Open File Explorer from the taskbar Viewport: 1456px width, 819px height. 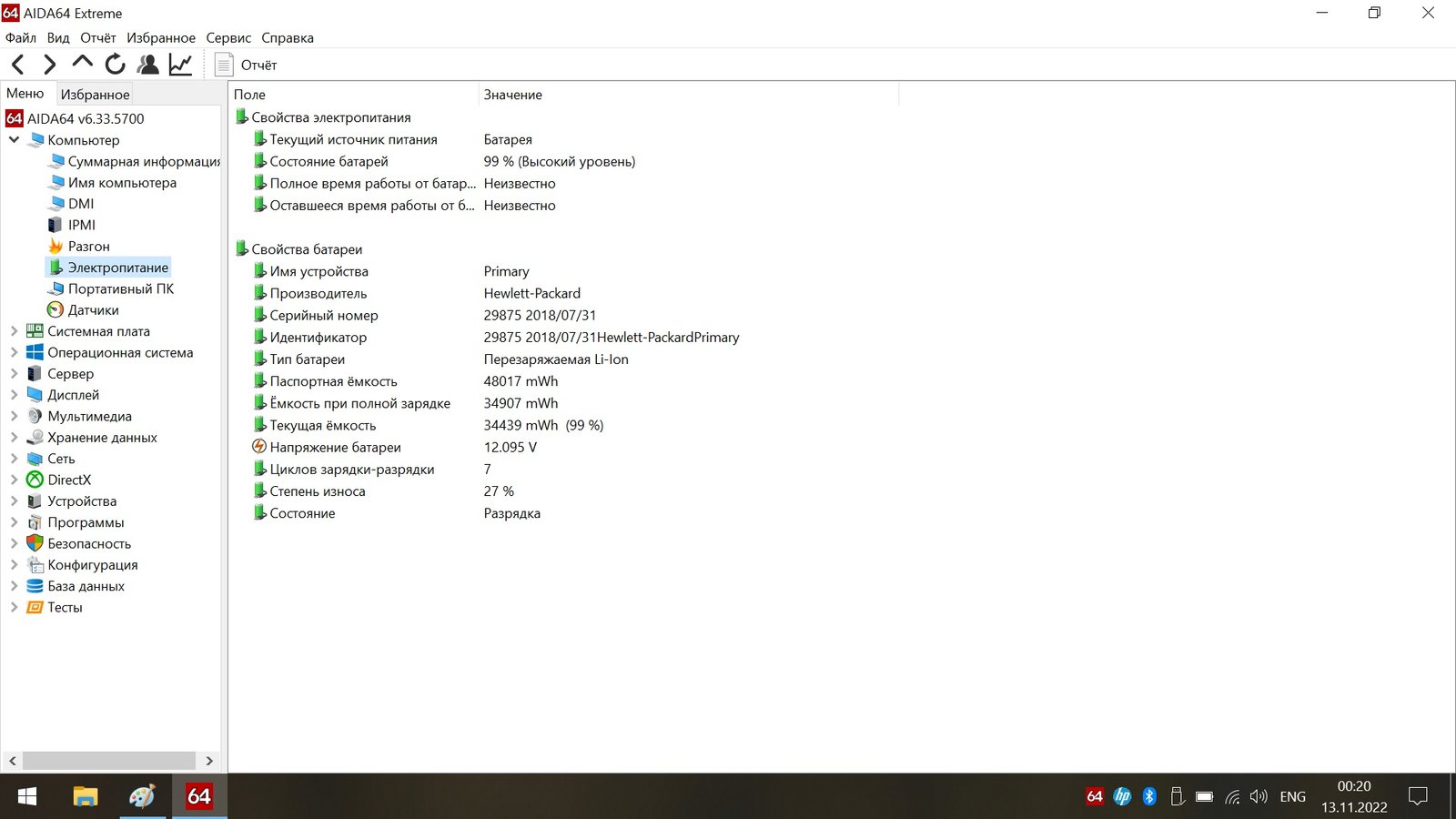pyautogui.click(x=85, y=796)
